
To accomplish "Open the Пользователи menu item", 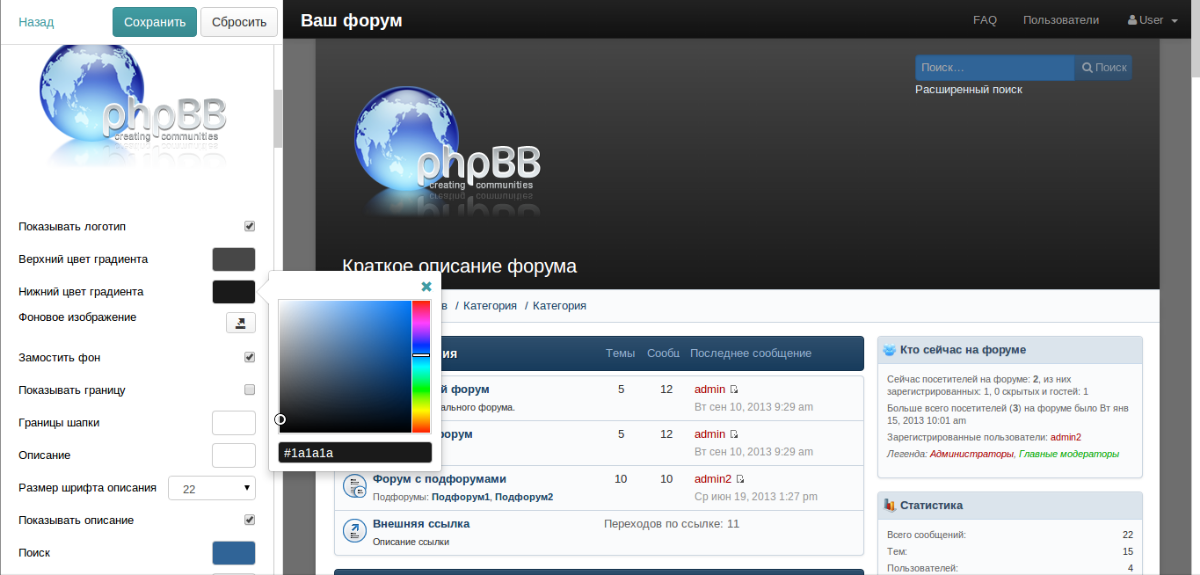I will [x=1061, y=20].
